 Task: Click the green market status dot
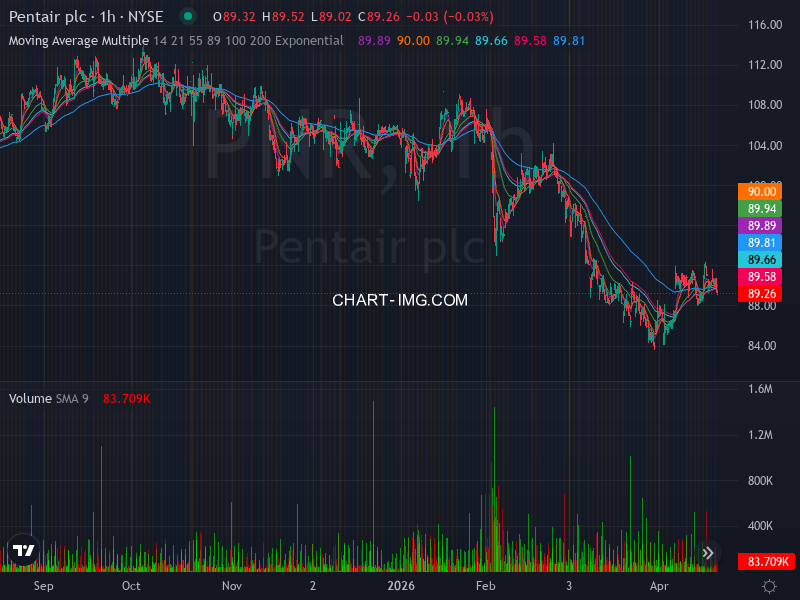[188, 16]
